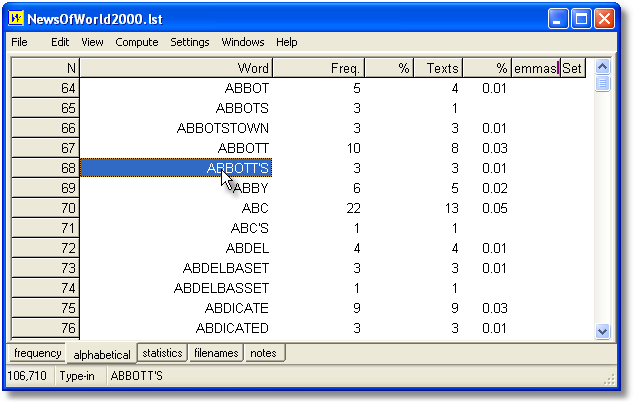The width and height of the screenshot is (635, 405).
Task: Switch to the alphabetical tab
Action: 102,355
